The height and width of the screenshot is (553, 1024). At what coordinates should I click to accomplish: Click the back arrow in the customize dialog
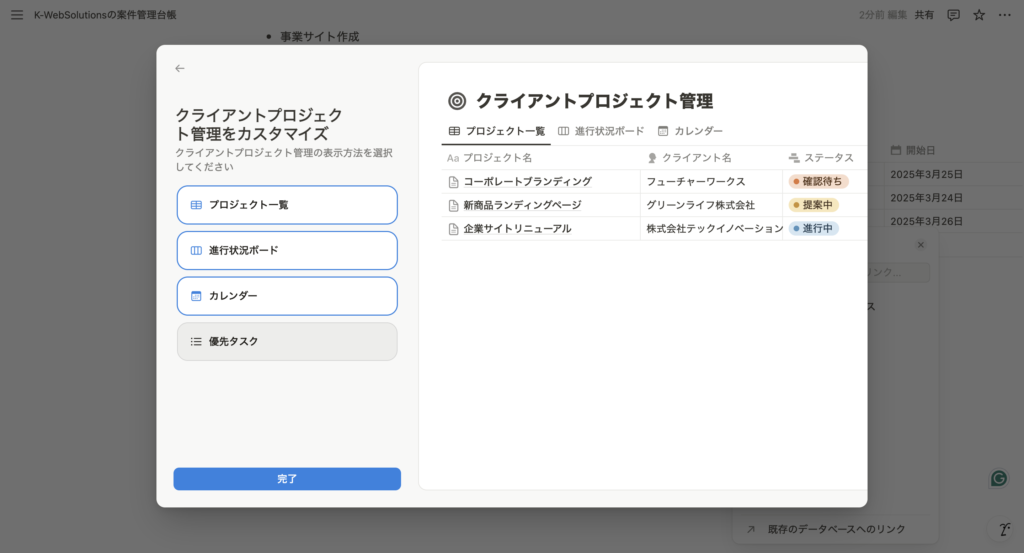click(x=180, y=69)
